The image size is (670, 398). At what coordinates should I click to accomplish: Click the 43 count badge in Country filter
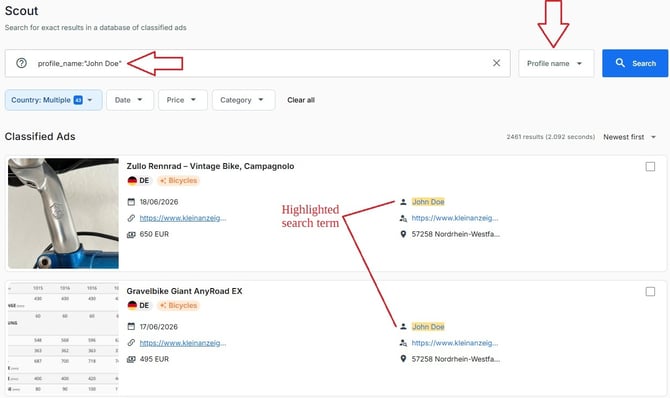click(78, 100)
